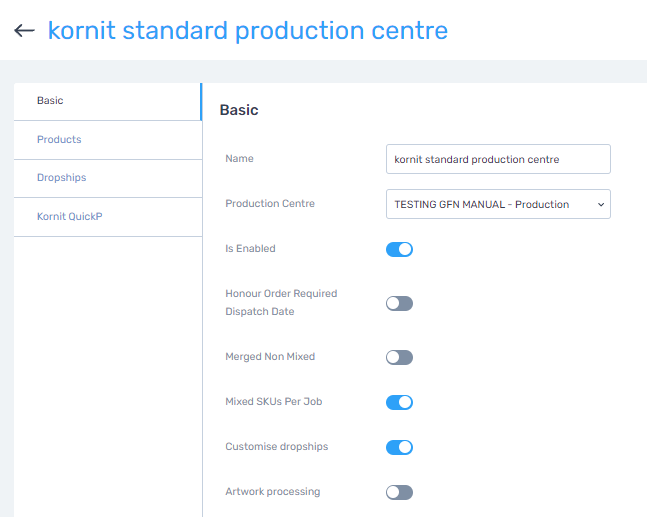Select the Basic tab in sidebar
Screen dimensions: 647x517
108,102
